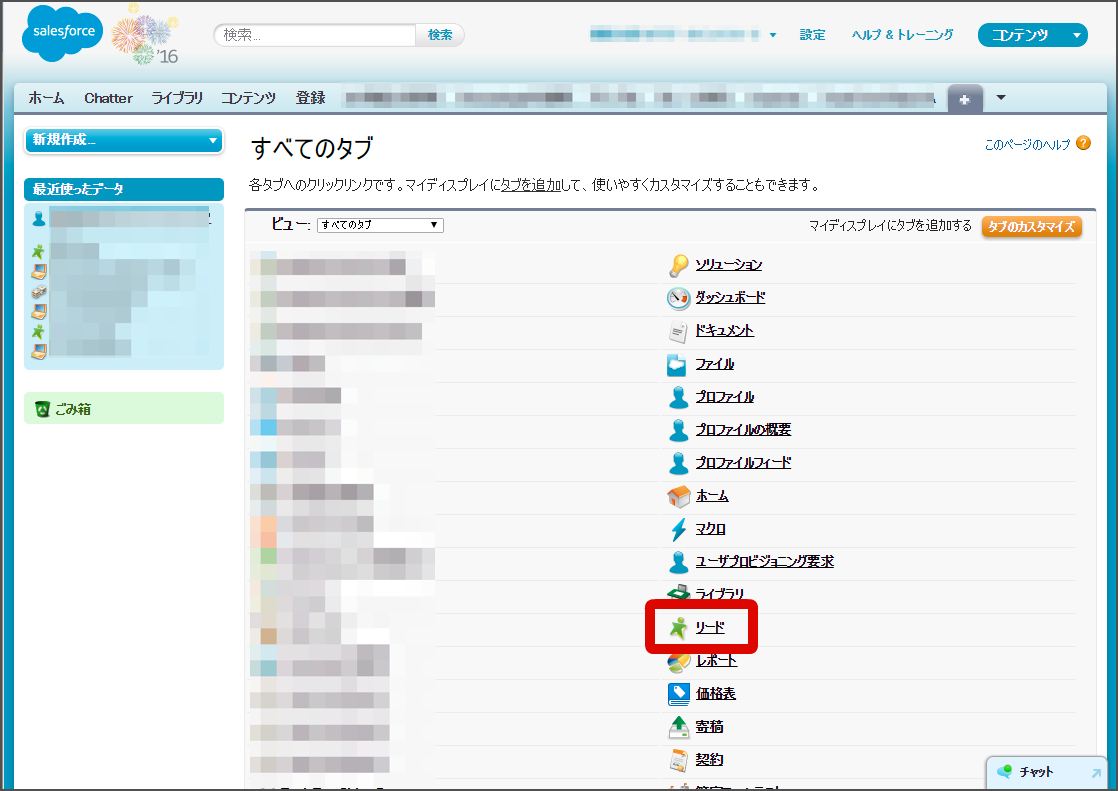
Task: Click the ドキュメント page icon
Action: [679, 330]
